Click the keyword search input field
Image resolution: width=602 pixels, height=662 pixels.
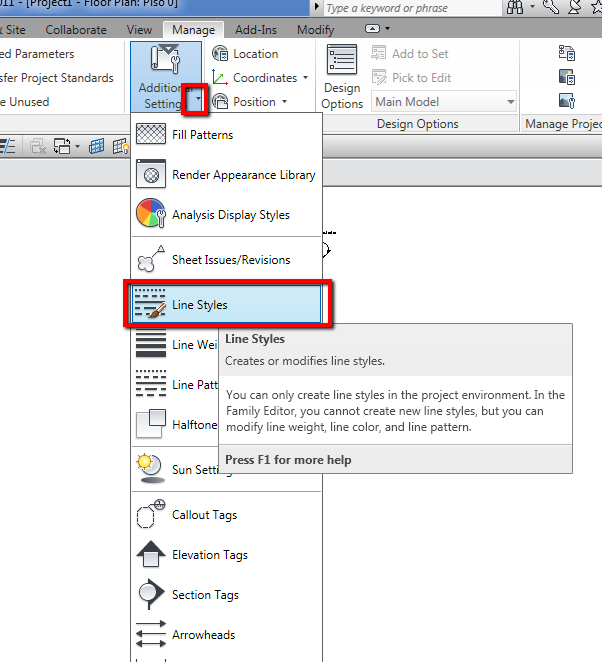(x=412, y=8)
